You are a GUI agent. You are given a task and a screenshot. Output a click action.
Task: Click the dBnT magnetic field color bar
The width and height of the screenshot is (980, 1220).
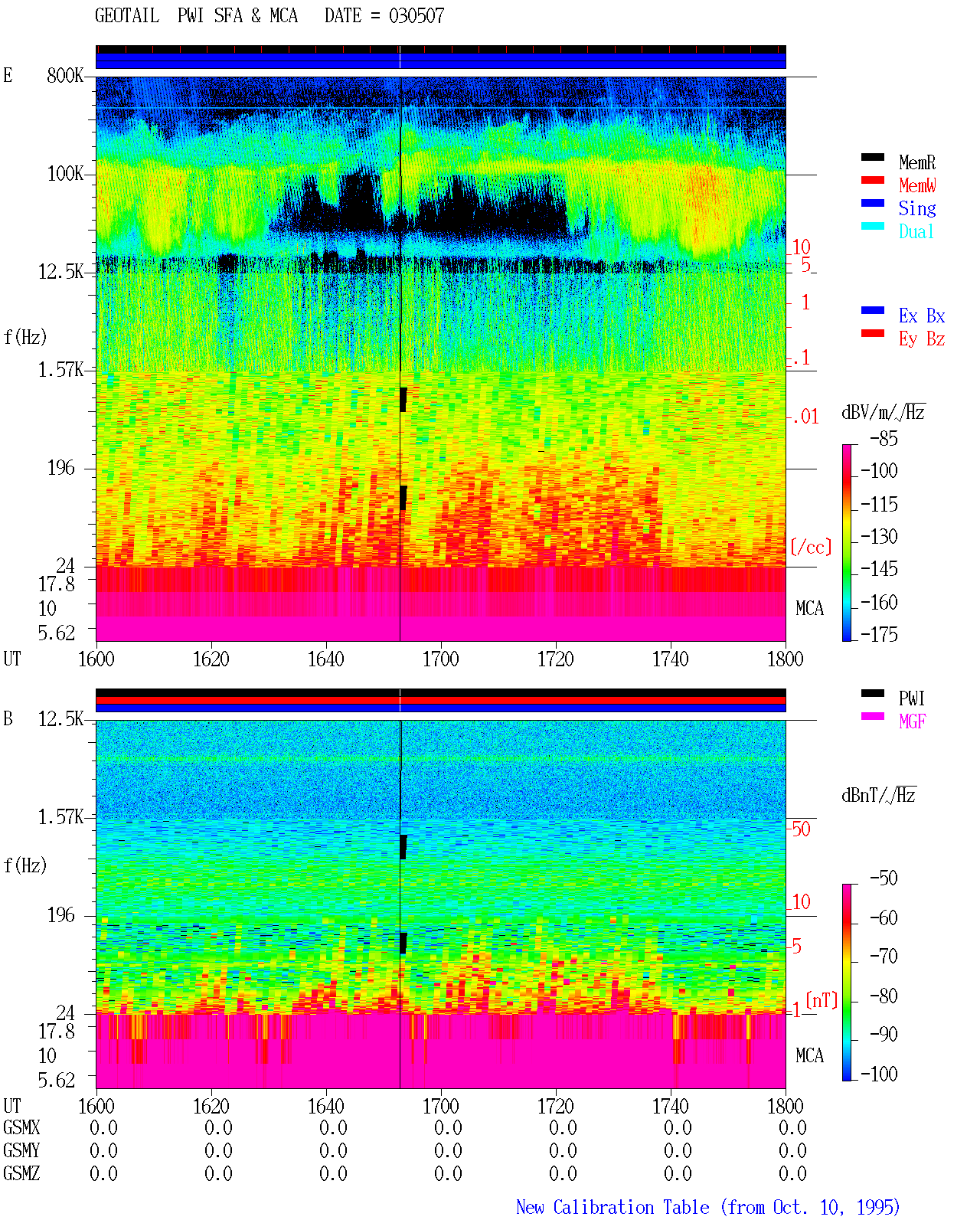[x=846, y=983]
